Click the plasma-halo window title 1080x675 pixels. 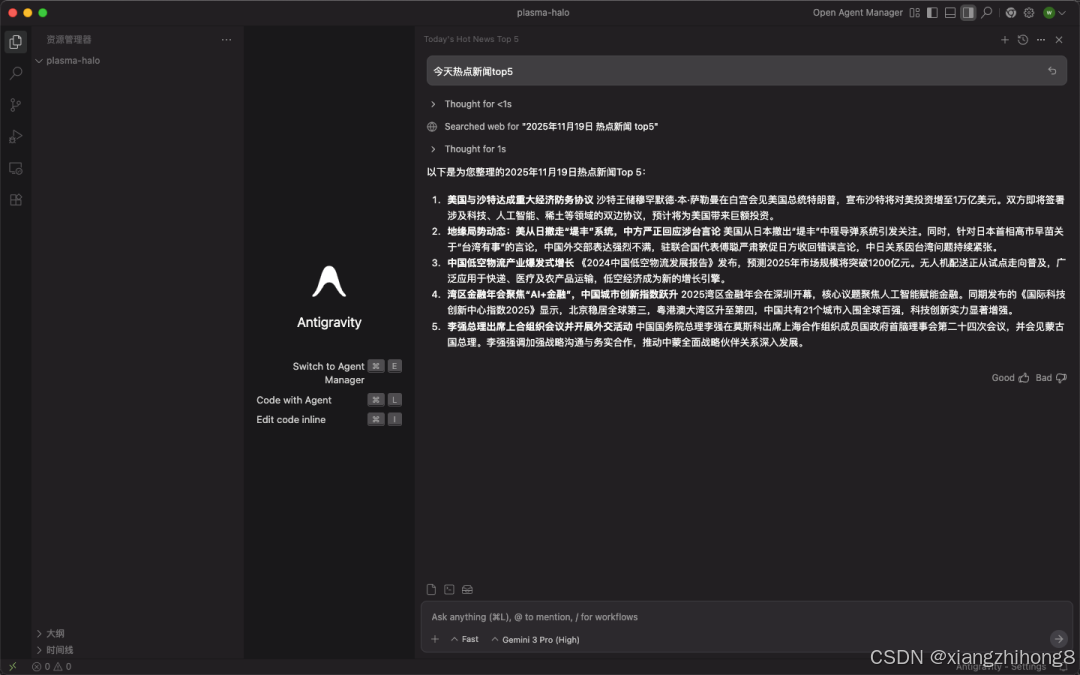coord(543,12)
